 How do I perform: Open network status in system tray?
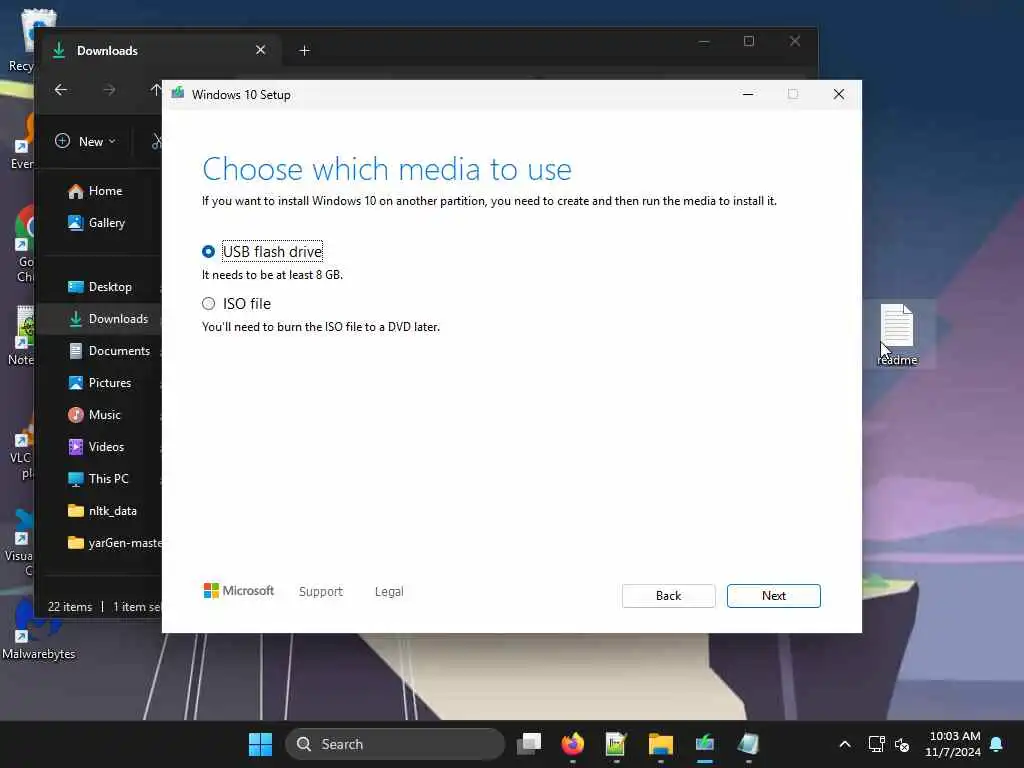(876, 744)
